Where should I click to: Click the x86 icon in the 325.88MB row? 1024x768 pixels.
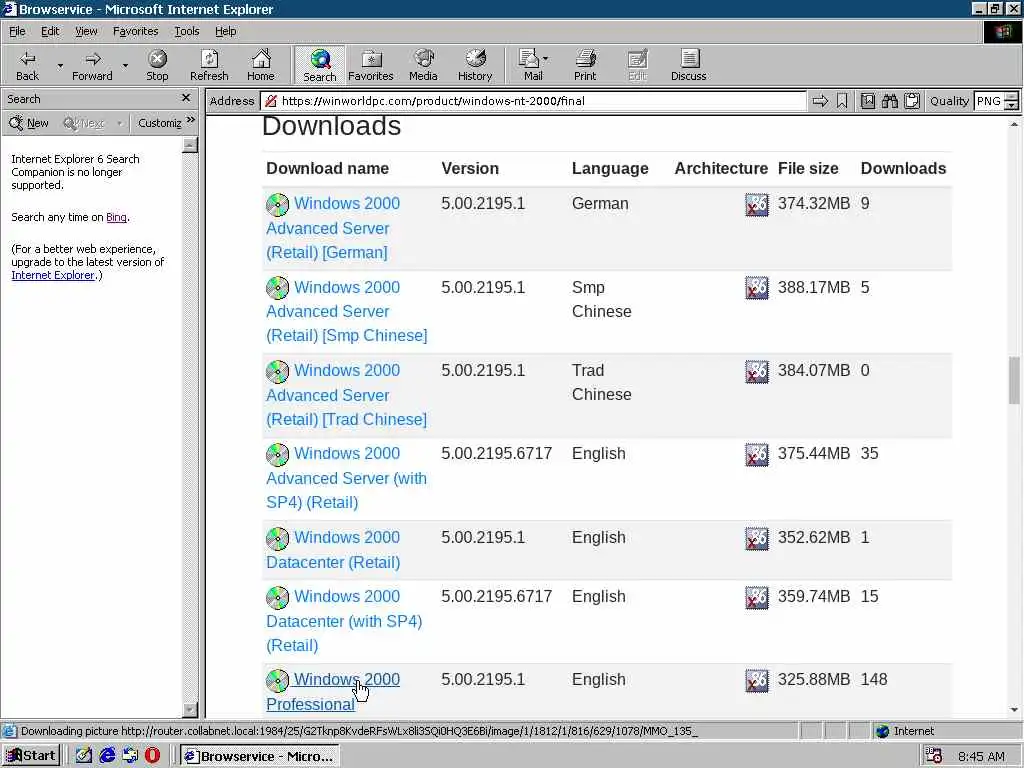(757, 680)
